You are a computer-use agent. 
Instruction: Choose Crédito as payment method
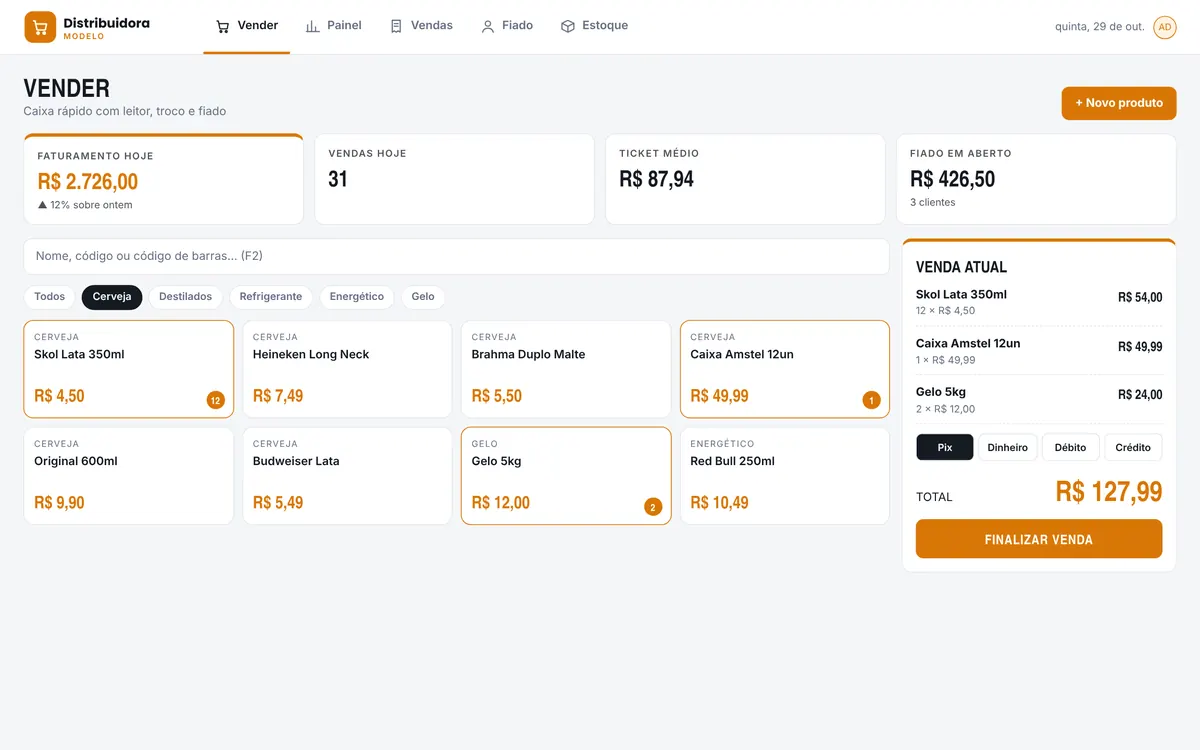(x=1133, y=447)
